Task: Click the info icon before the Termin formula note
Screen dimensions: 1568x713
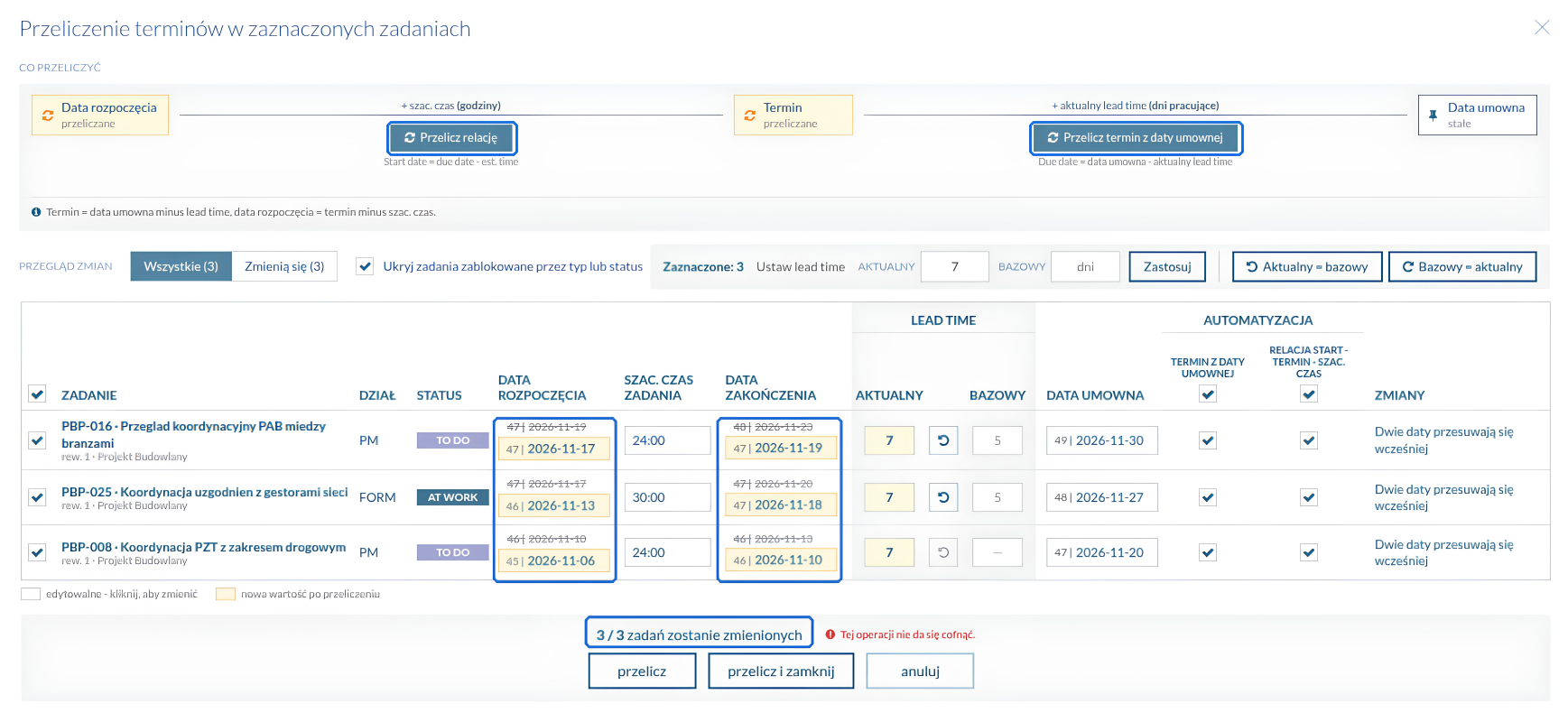Action: pyautogui.click(x=36, y=212)
